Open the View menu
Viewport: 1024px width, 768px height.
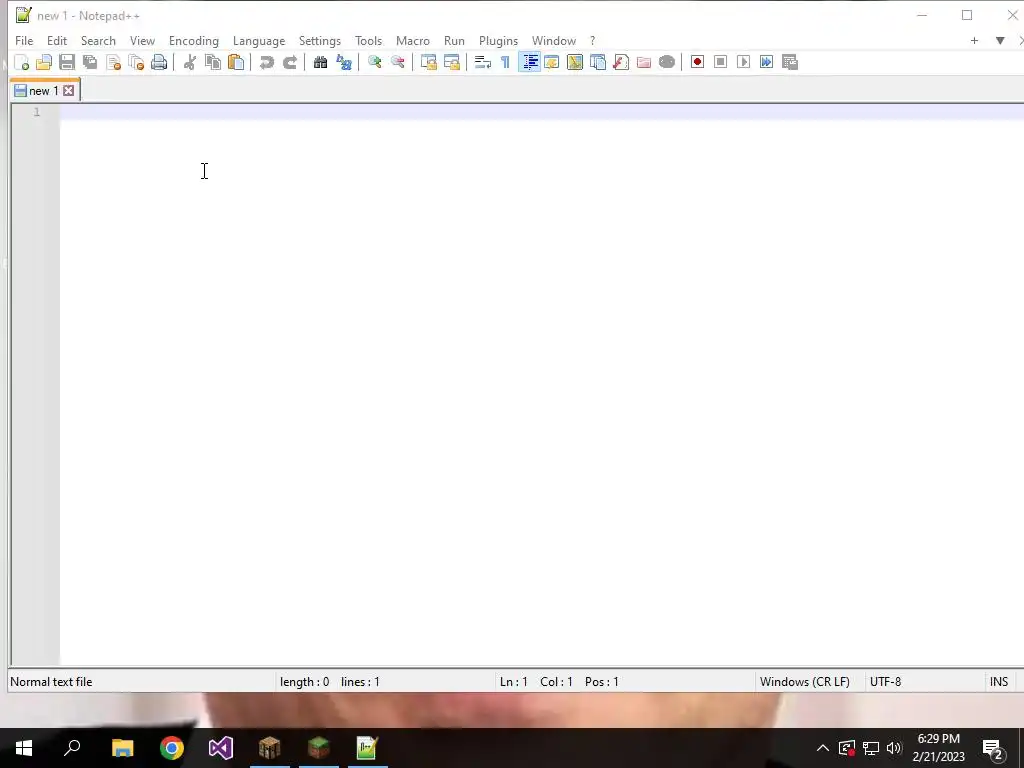pos(142,40)
